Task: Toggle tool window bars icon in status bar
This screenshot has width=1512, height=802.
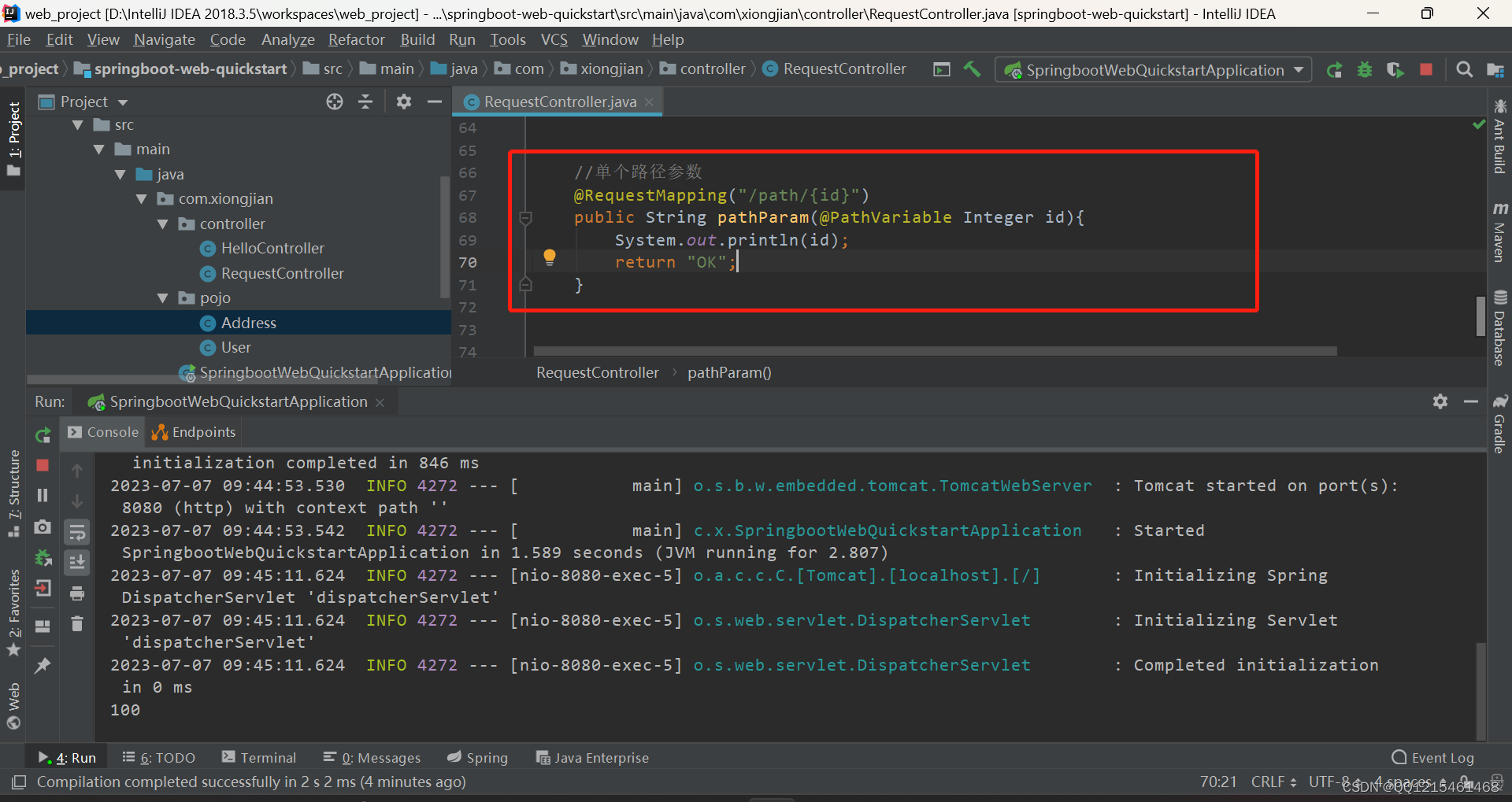Action: pyautogui.click(x=19, y=782)
